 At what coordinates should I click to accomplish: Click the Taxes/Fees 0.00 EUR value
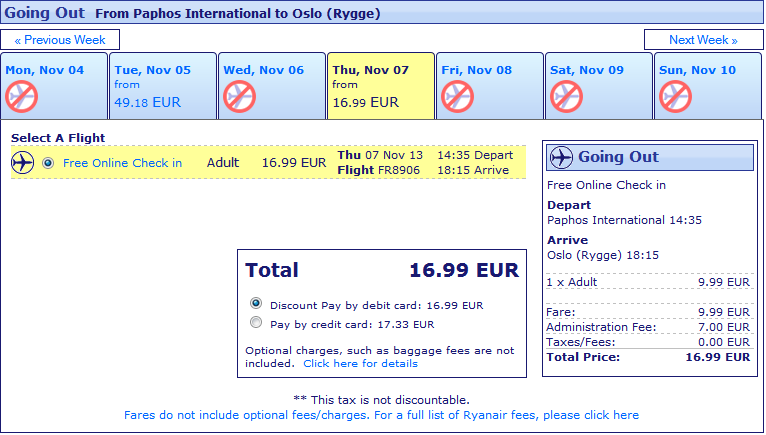click(x=724, y=342)
